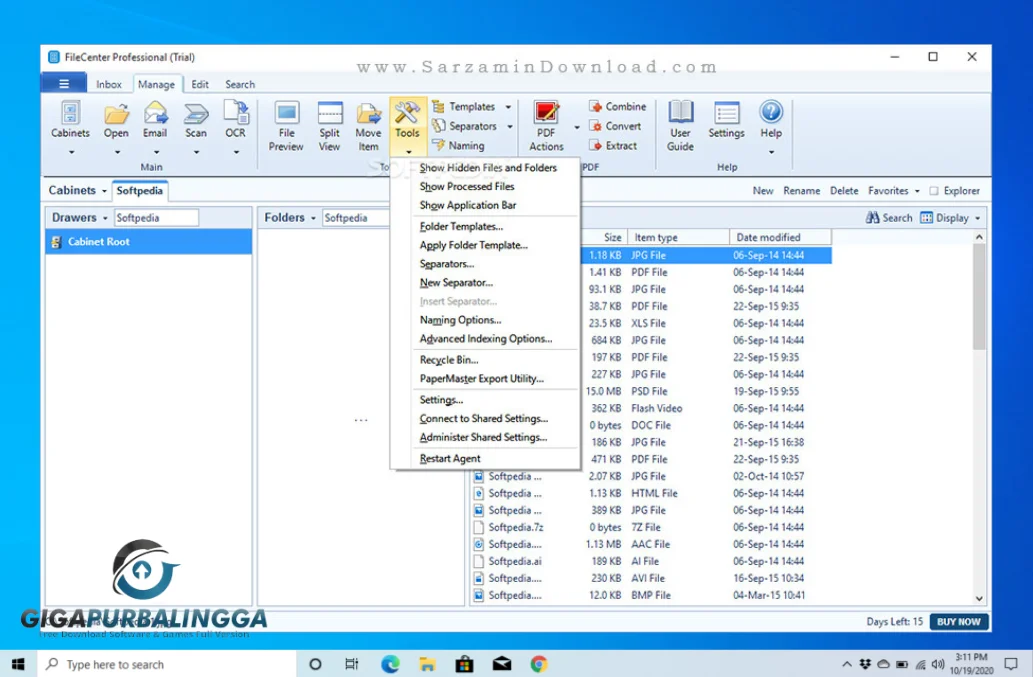Select Cabinet Root in Drawers
The image size is (1033, 677).
coord(149,242)
